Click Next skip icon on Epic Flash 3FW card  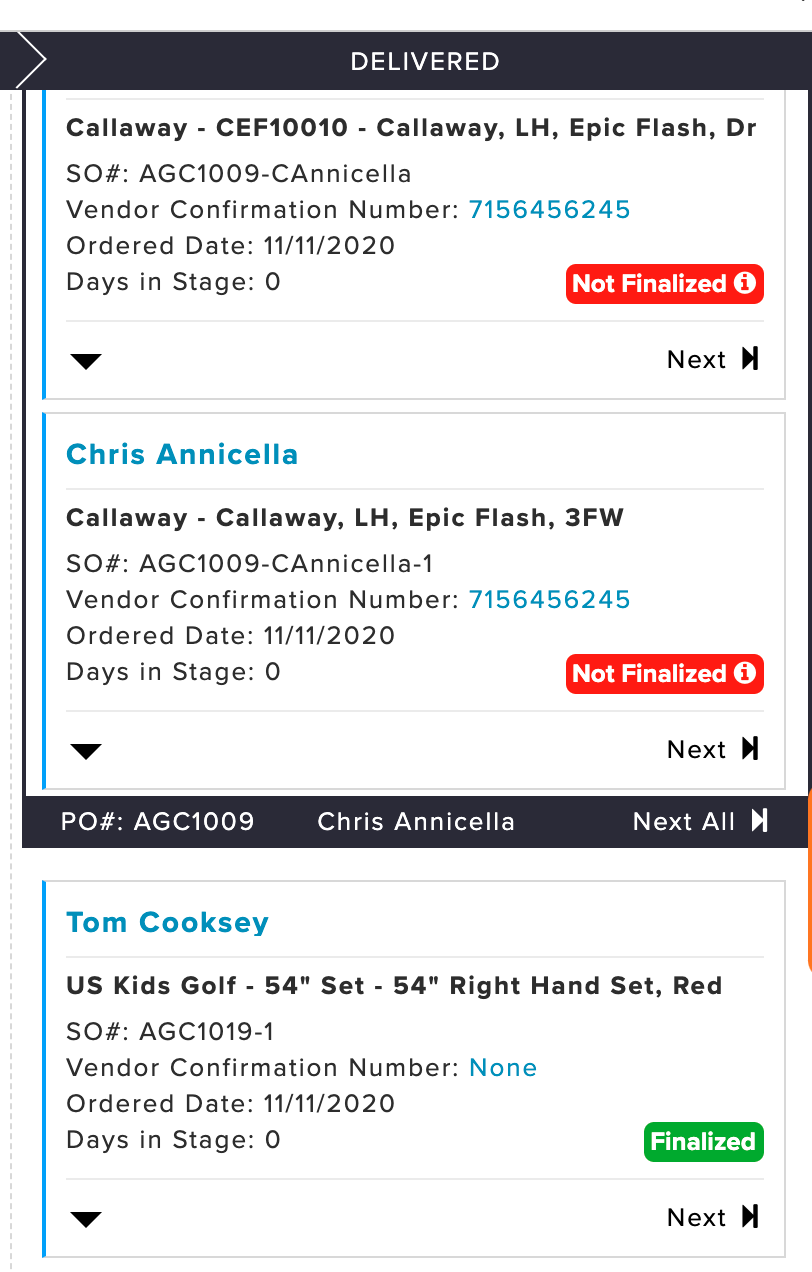coord(750,749)
